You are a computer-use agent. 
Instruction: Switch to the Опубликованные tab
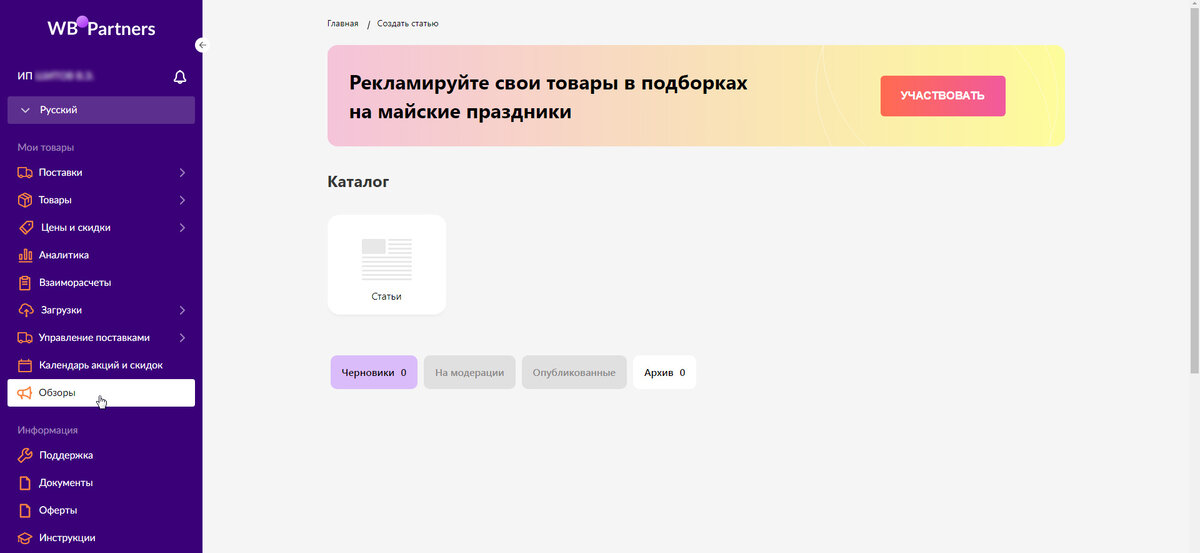pos(574,372)
